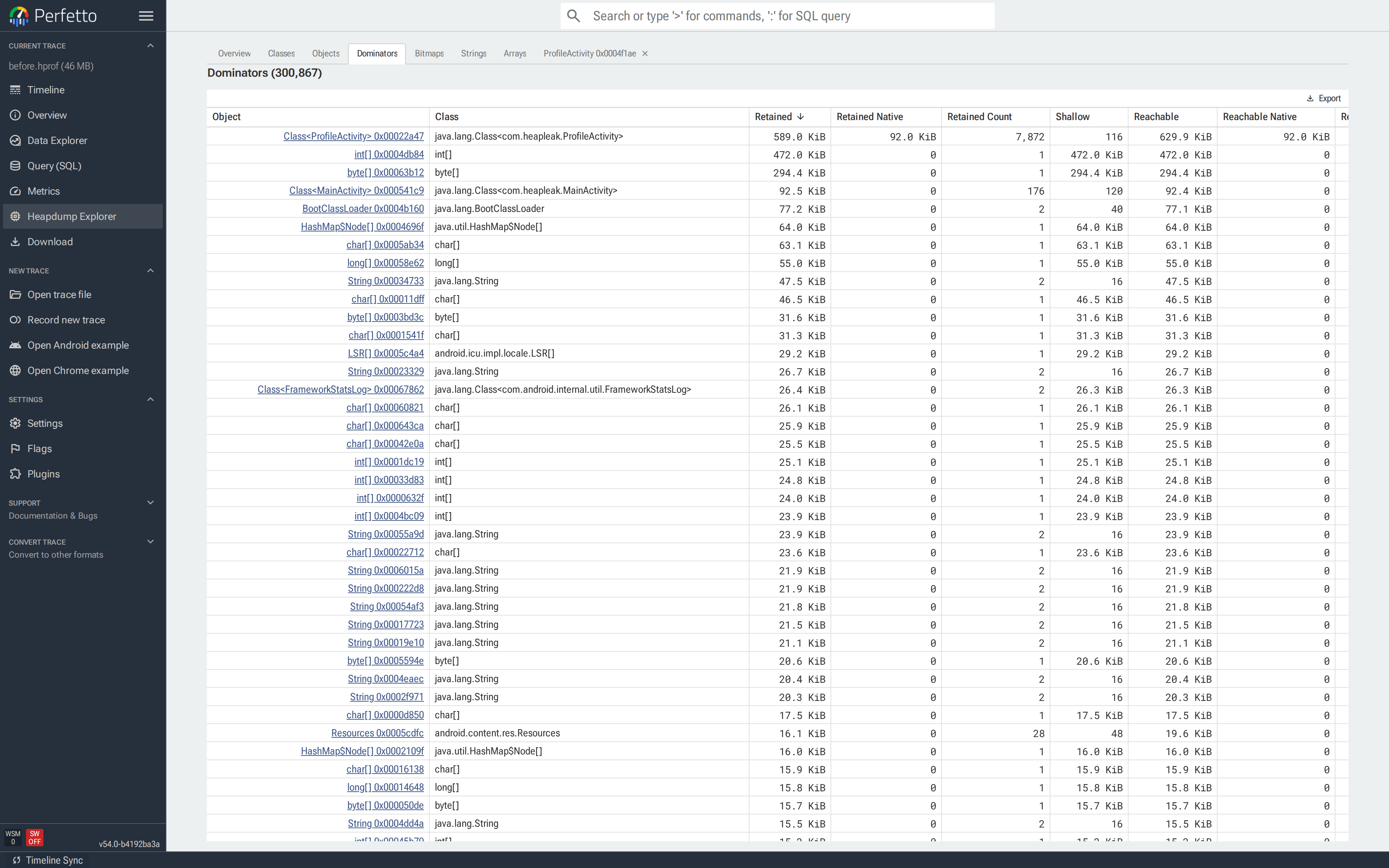The image size is (1389, 868).
Task: Toggle Timeline Sync at the bottom
Action: coord(55,860)
